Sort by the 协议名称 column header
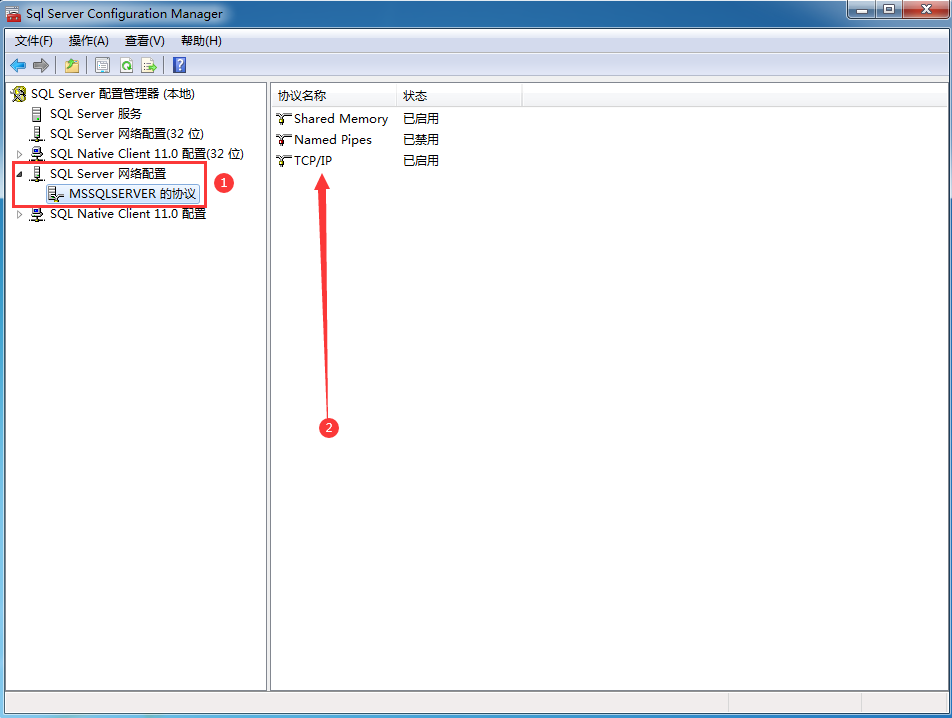This screenshot has height=718, width=952. tap(334, 96)
